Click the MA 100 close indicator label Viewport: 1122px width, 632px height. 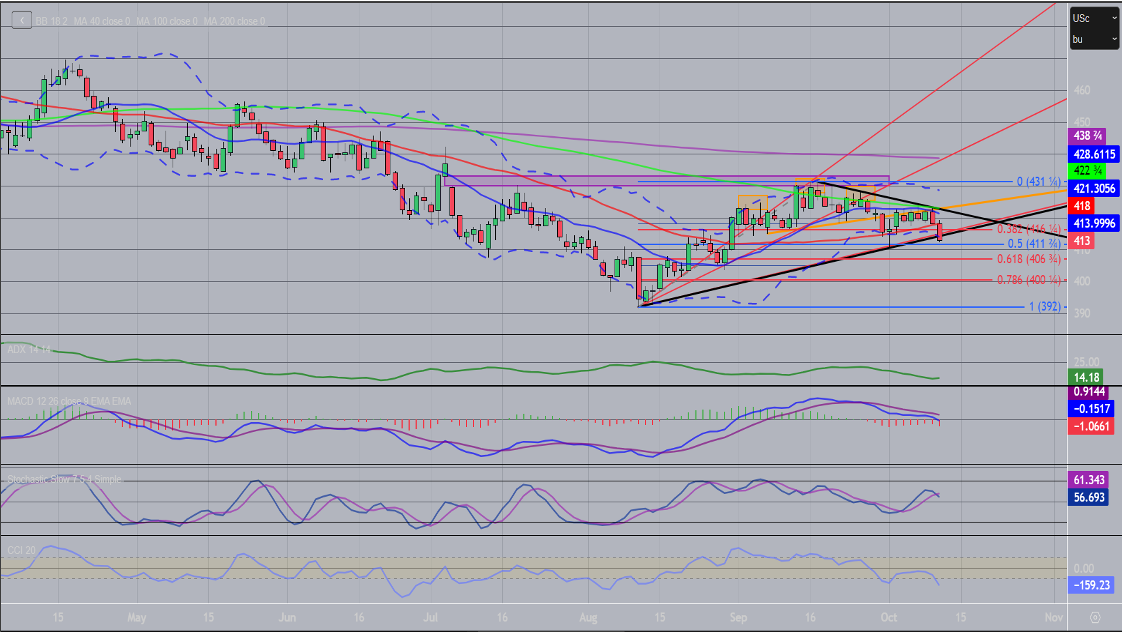pyautogui.click(x=169, y=21)
